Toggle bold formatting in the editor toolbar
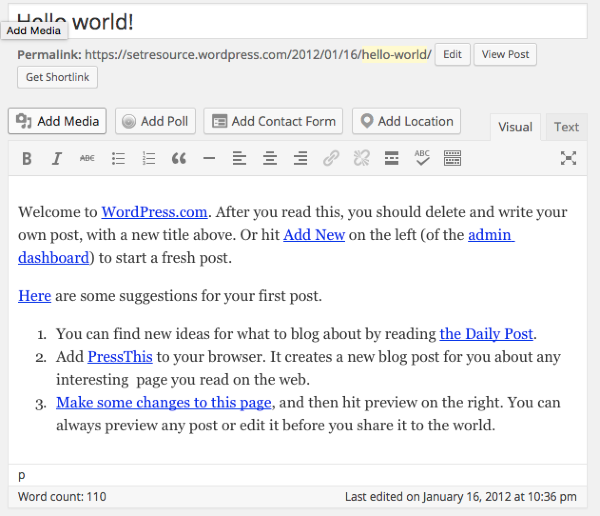 click(27, 158)
